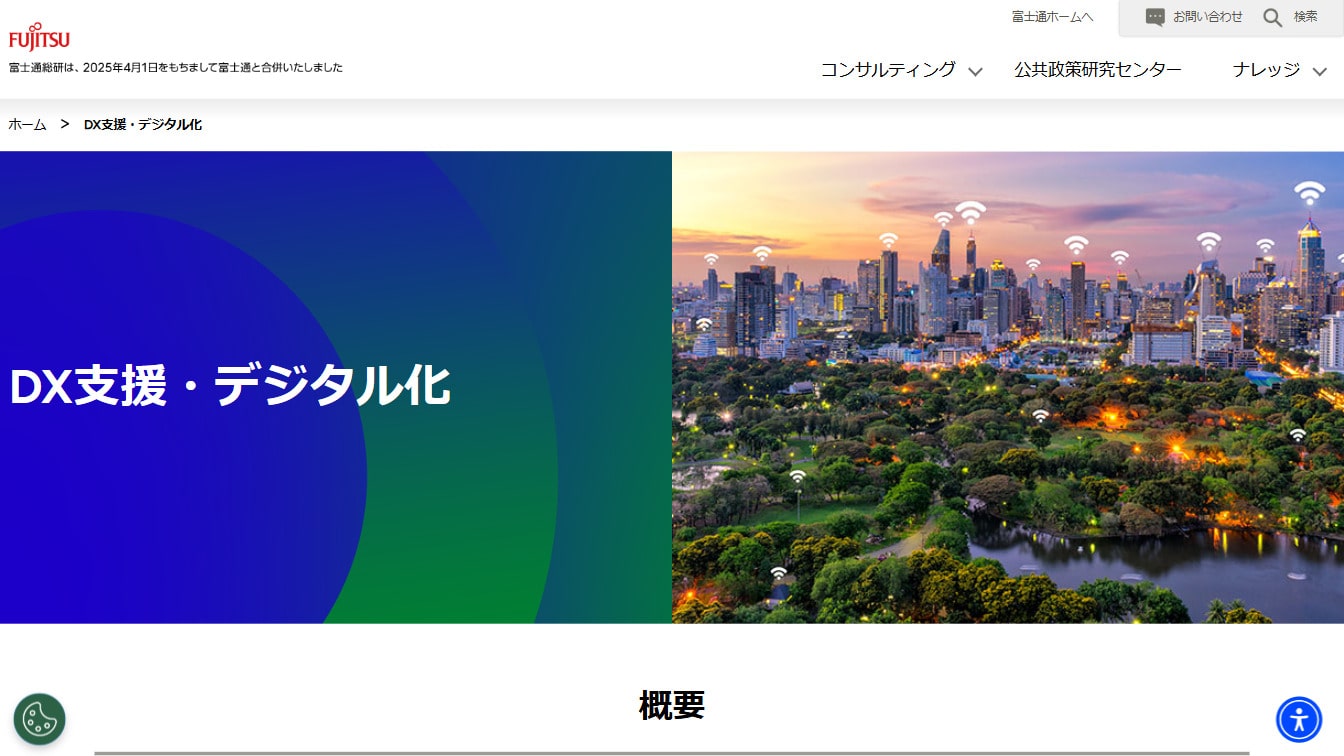Screen dimensions: 1344x756
Task: Expand the ナレッジ chevron arrow
Action: pos(1319,71)
